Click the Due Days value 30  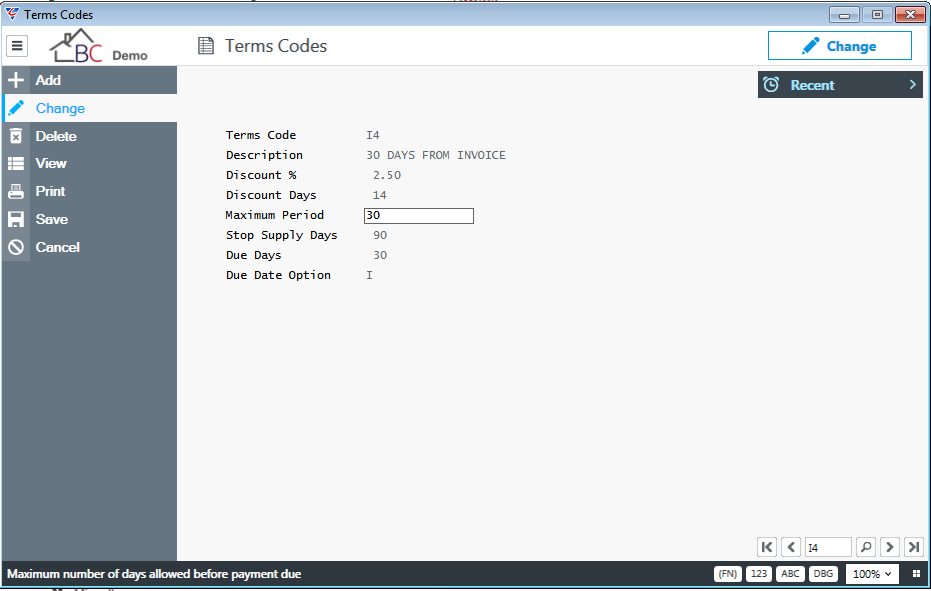pyautogui.click(x=380, y=255)
